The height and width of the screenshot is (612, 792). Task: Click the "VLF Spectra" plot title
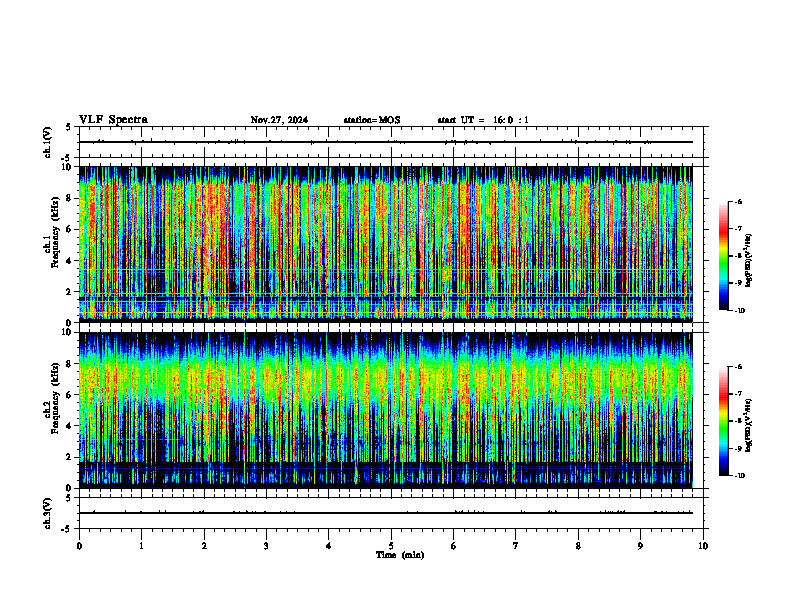coord(113,120)
